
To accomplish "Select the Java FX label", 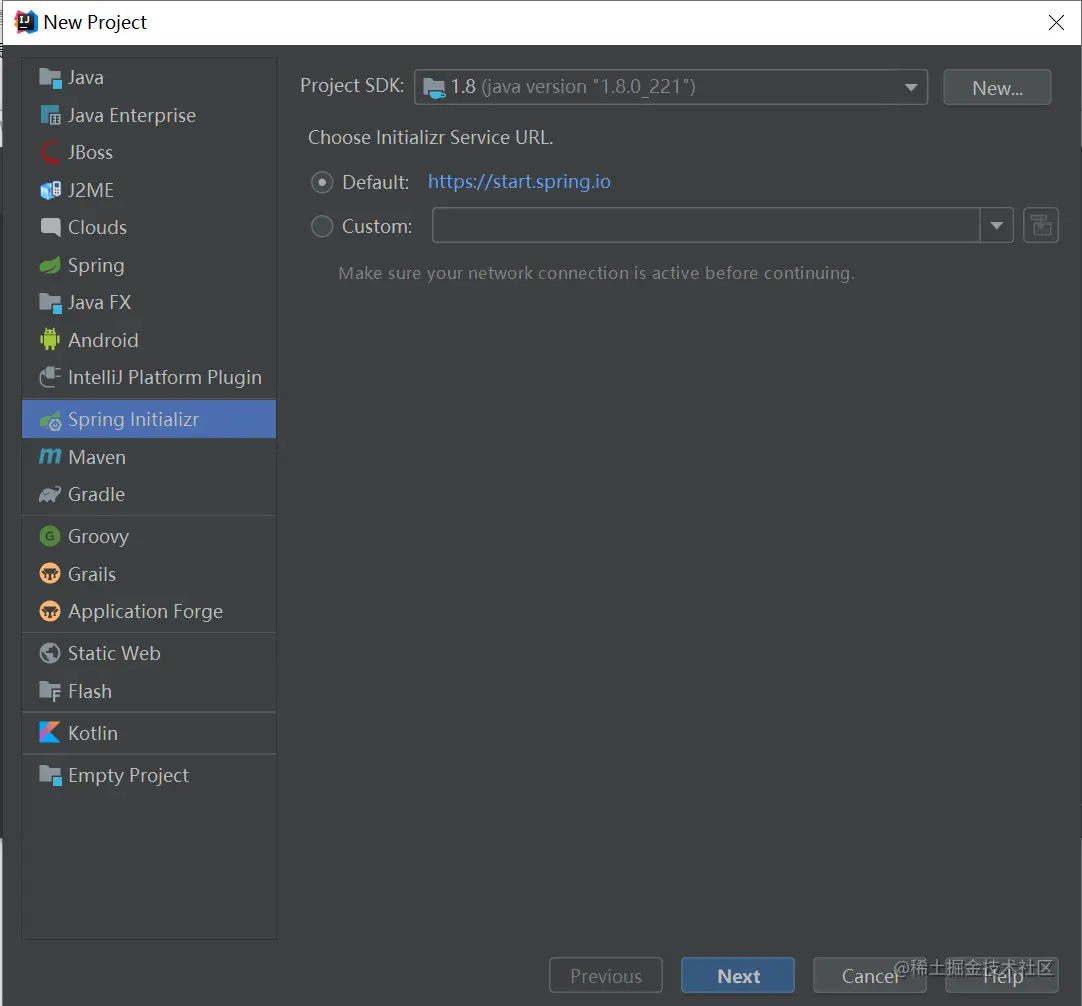I will (x=99, y=302).
